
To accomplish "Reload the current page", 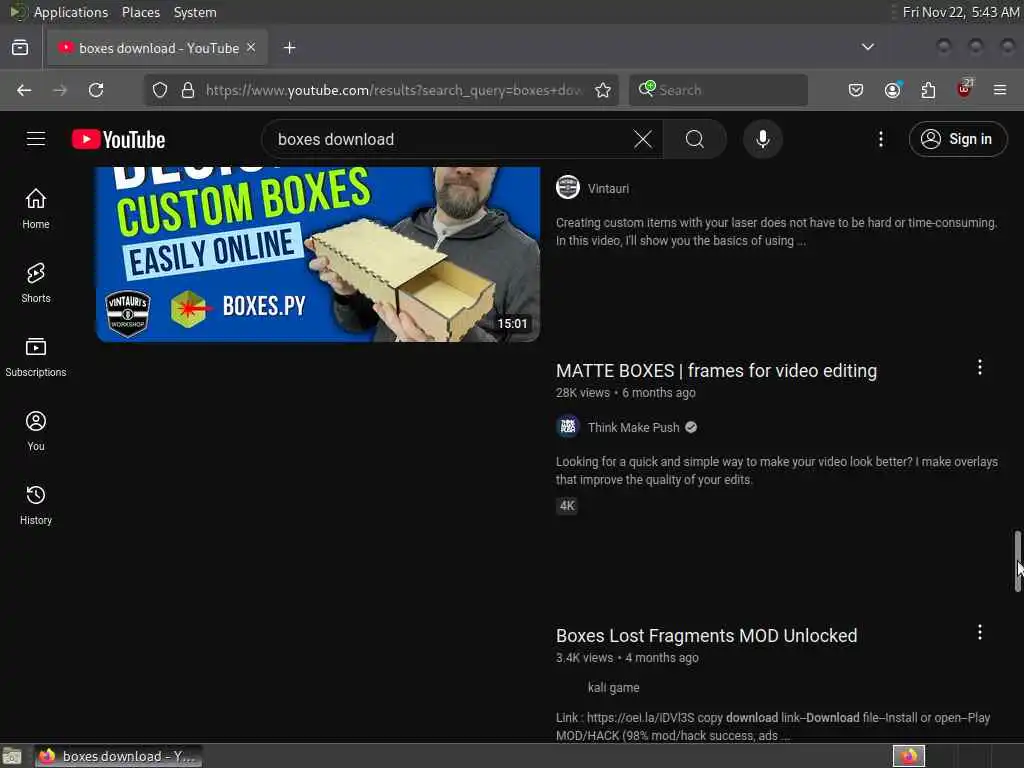I will (96, 90).
